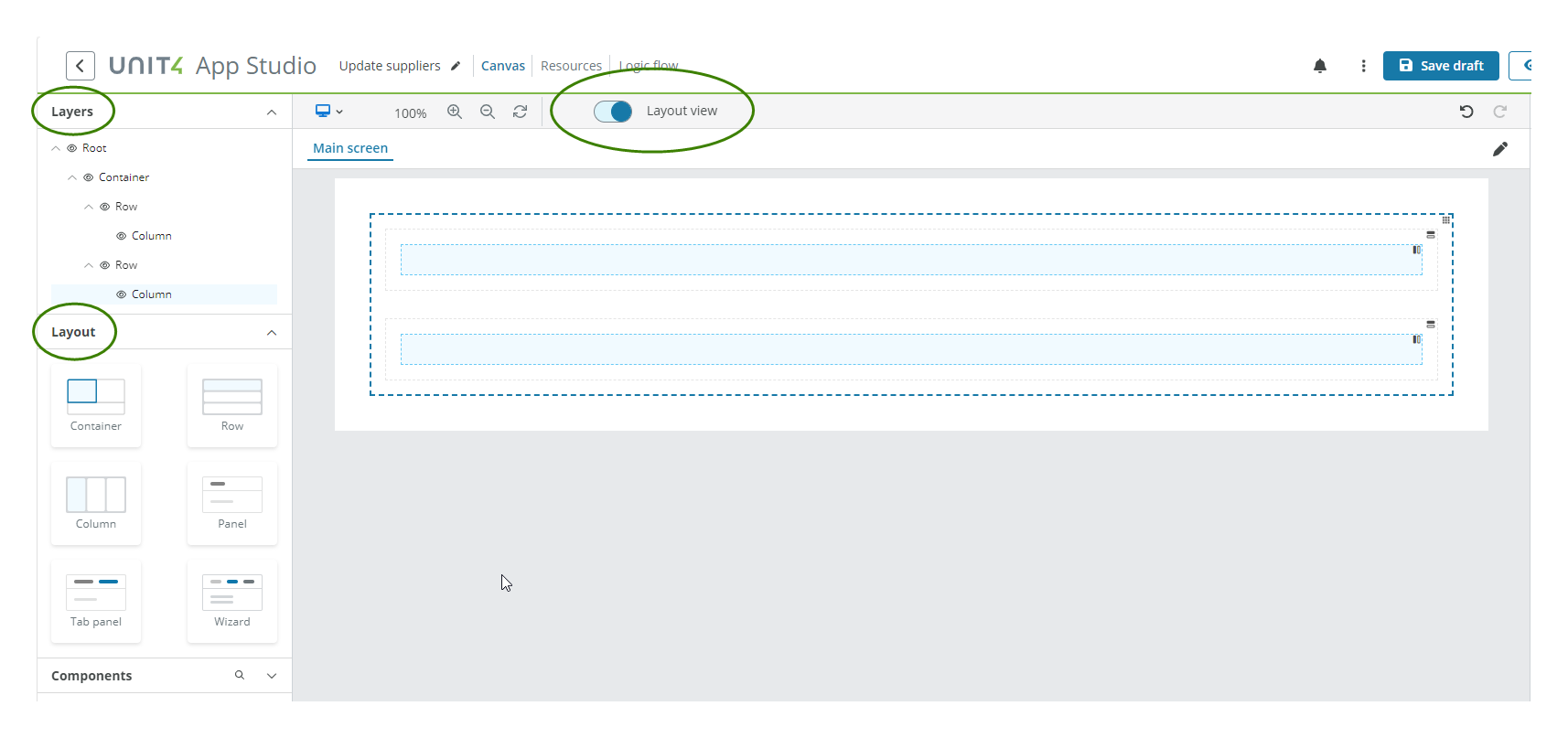Image resolution: width=1568 pixels, height=738 pixels.
Task: Select the Row layout tile
Action: tap(232, 406)
